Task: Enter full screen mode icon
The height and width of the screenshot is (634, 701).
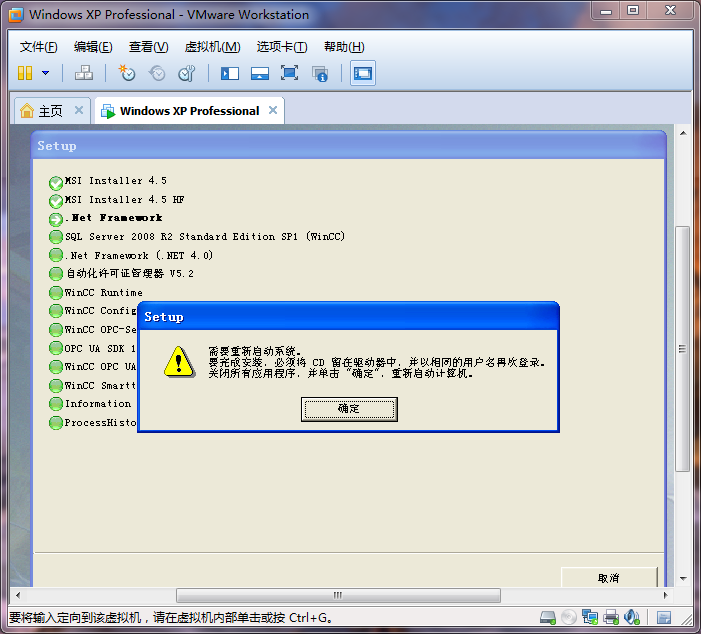Action: coord(289,73)
